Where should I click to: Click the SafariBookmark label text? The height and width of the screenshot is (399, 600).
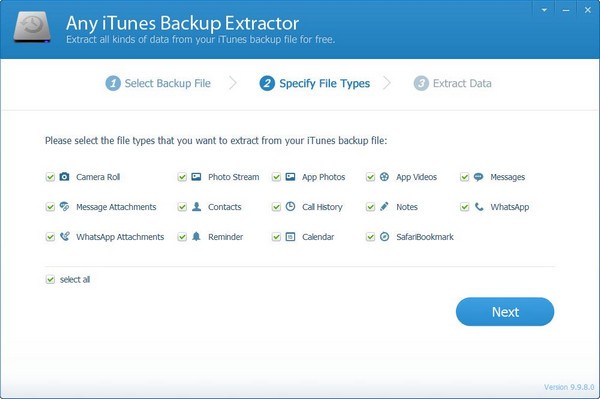[425, 237]
